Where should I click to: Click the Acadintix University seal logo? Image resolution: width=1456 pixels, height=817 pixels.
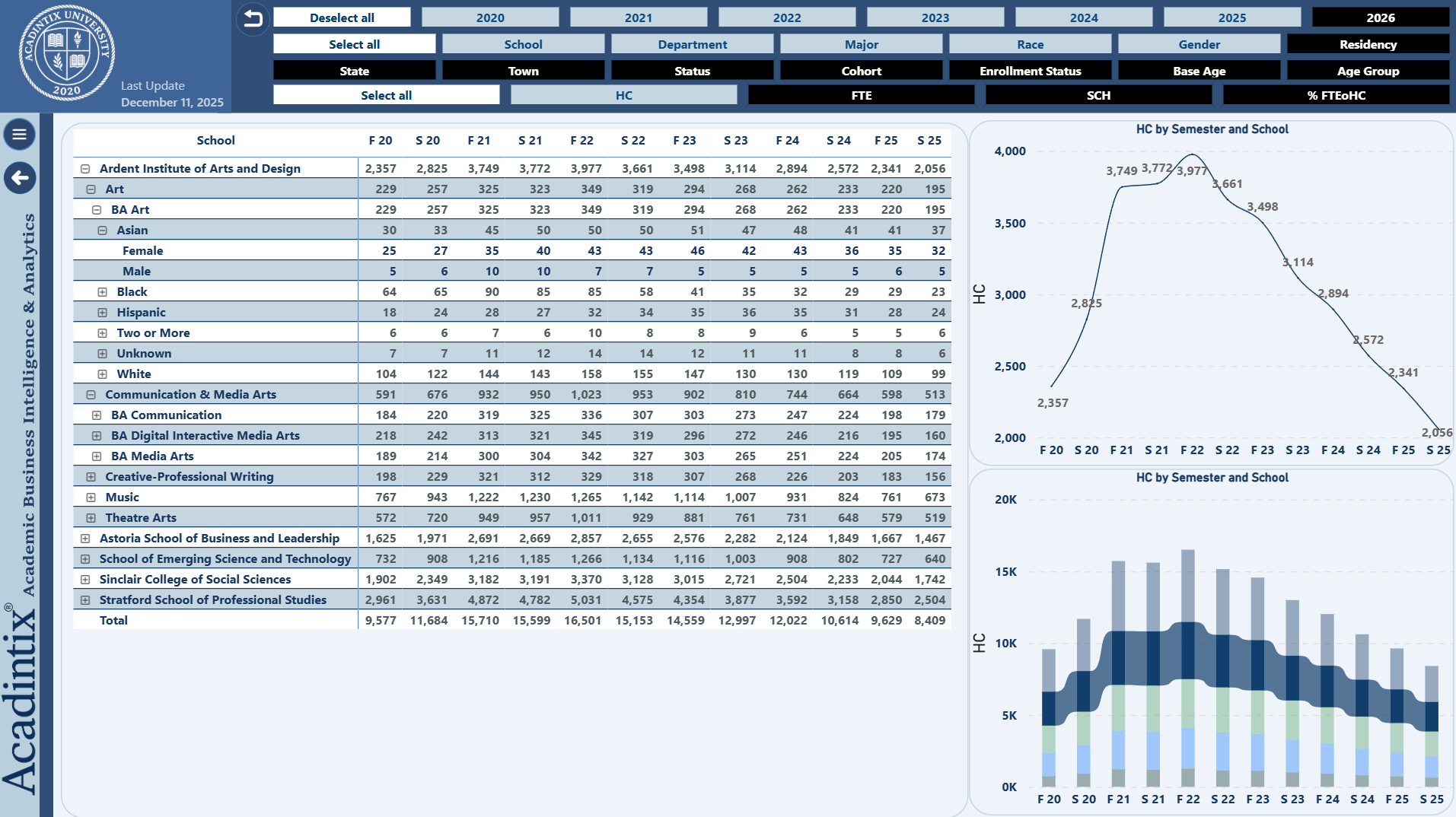tap(67, 52)
